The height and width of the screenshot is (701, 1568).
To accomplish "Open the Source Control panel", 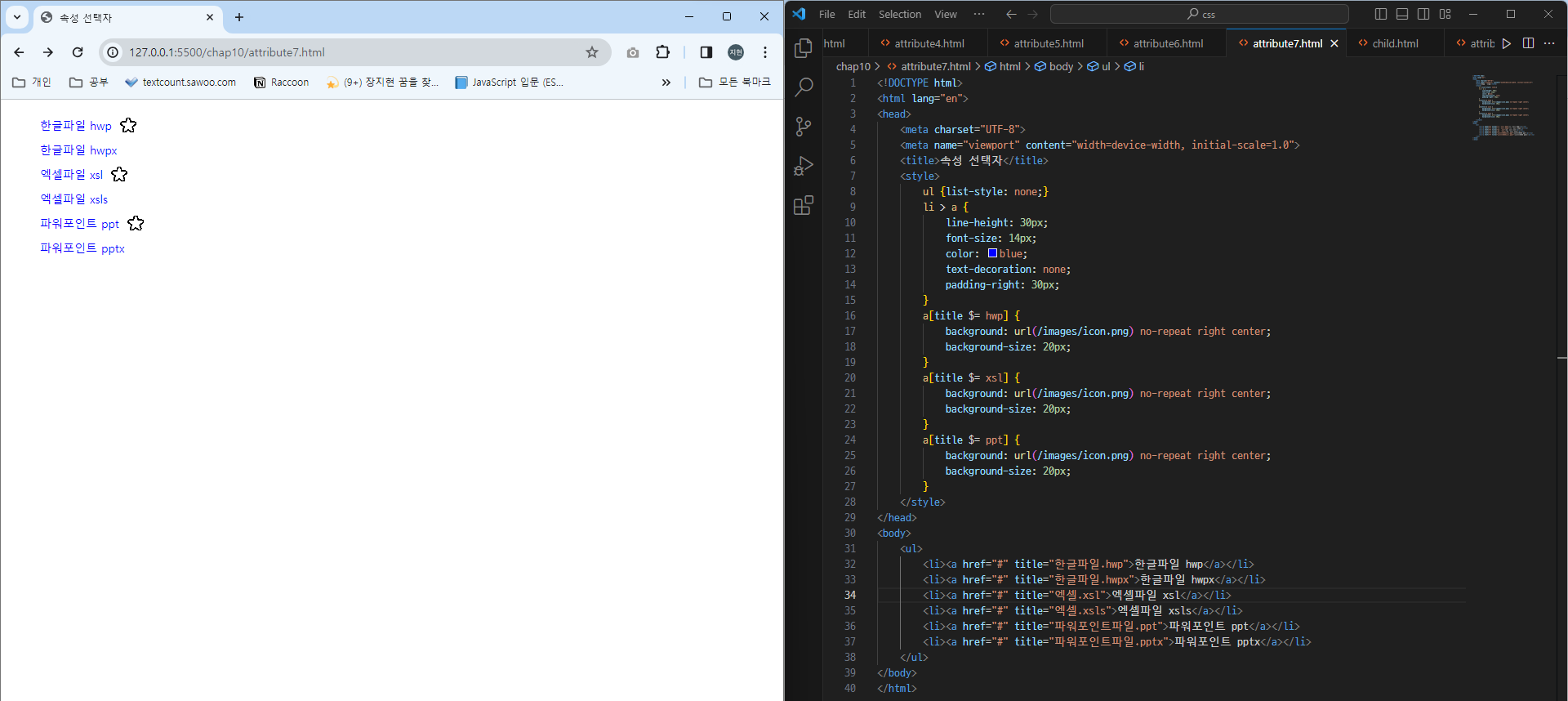I will tap(804, 126).
